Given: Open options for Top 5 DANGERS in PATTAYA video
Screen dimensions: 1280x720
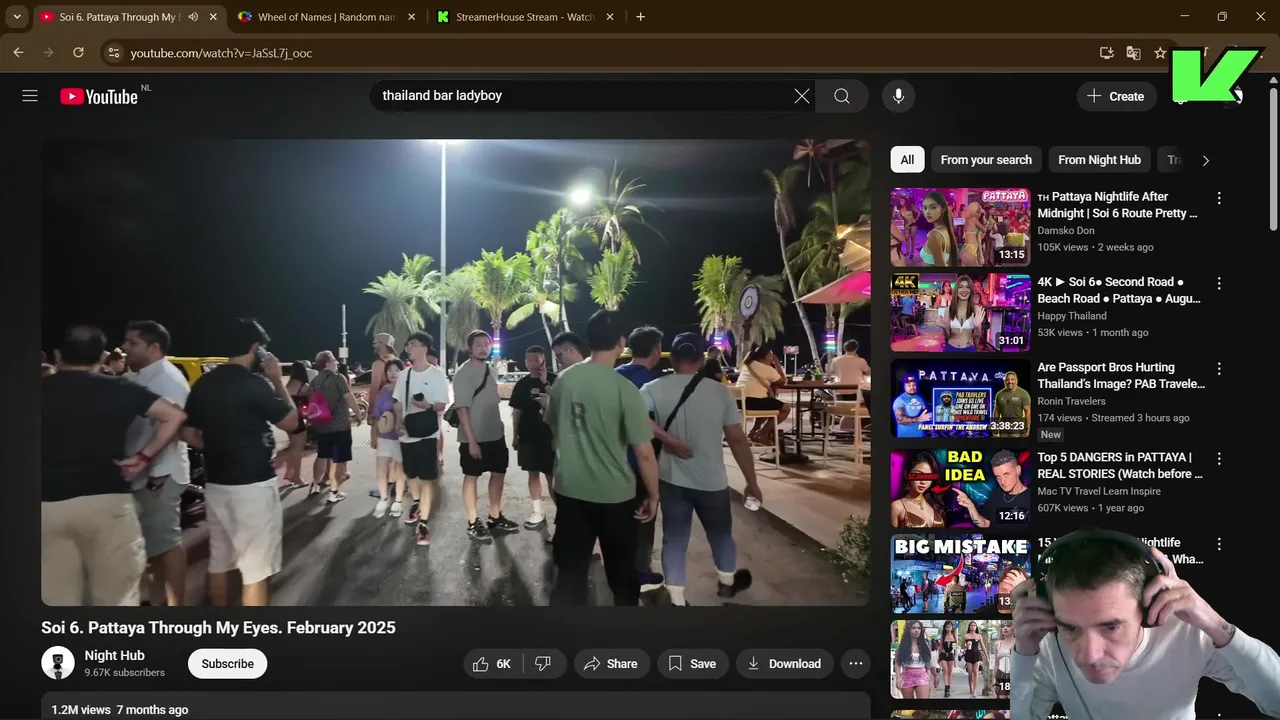Looking at the screenshot, I should click(x=1219, y=459).
